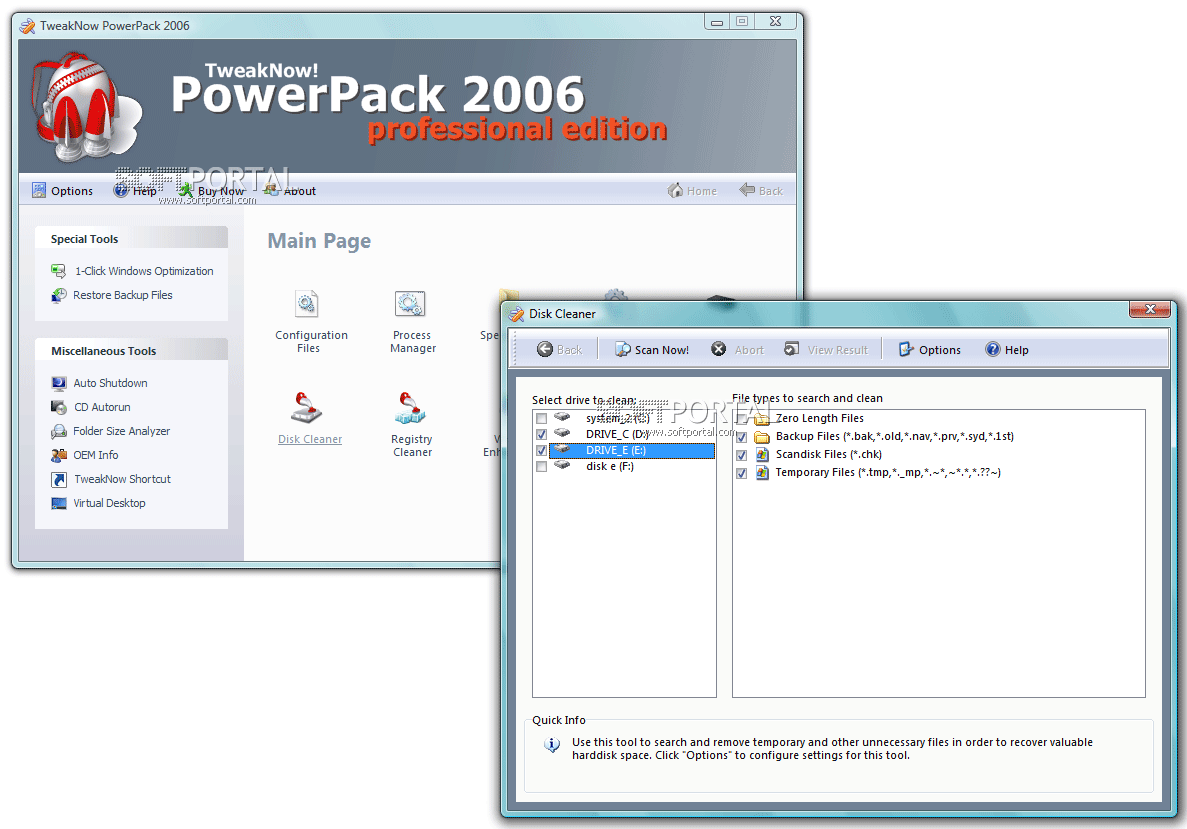This screenshot has height=829, width=1187.
Task: Click Abort icon in Disk Cleaner
Action: point(718,349)
